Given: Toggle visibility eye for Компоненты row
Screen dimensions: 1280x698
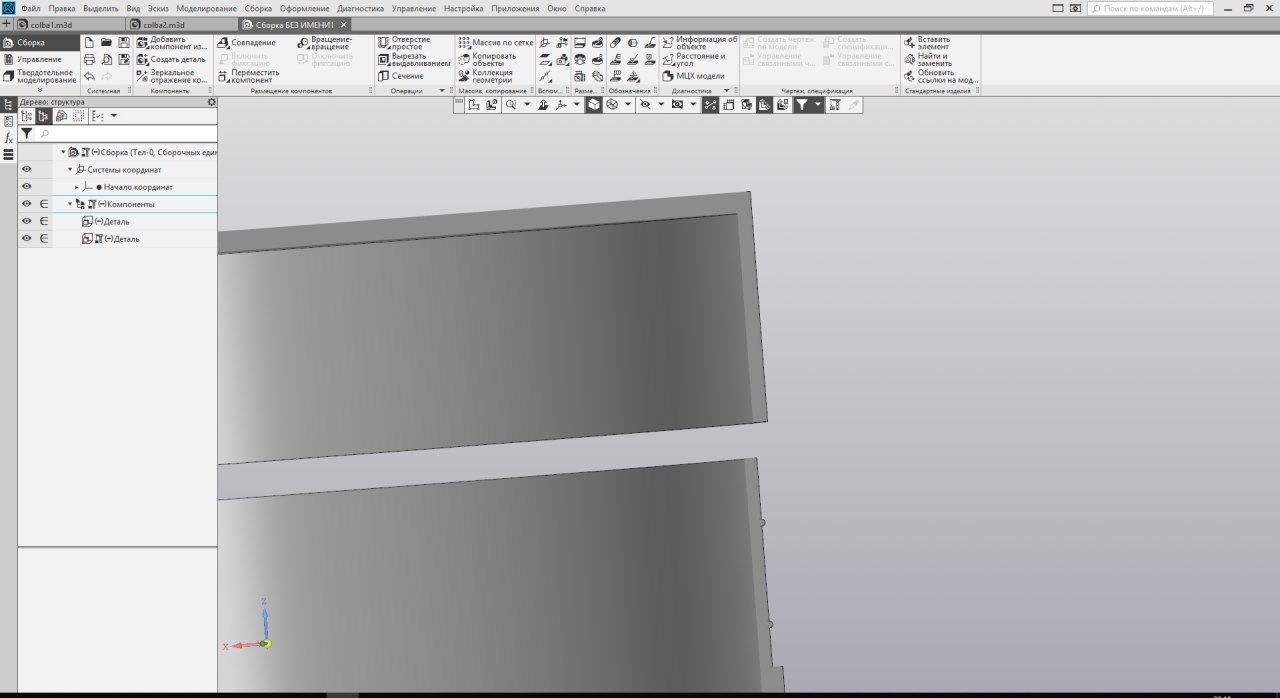Looking at the screenshot, I should [27, 204].
